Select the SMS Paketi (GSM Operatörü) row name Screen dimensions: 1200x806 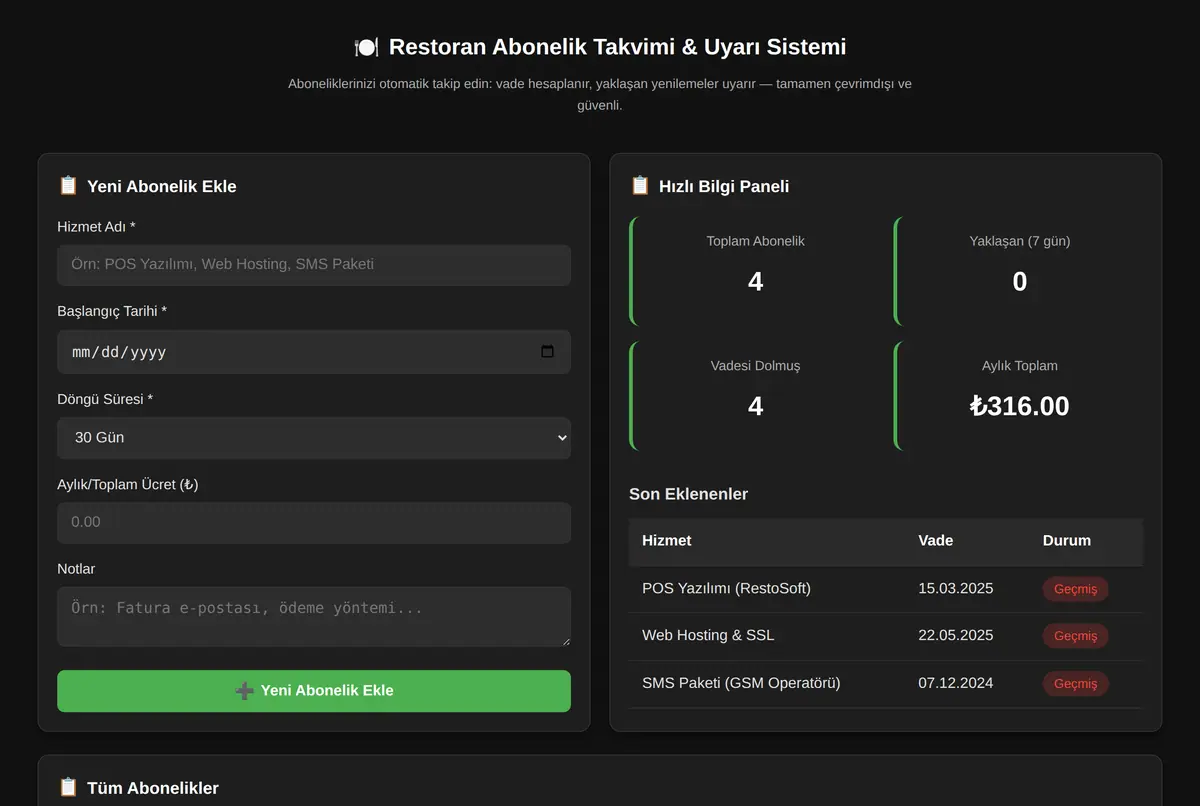coord(741,684)
